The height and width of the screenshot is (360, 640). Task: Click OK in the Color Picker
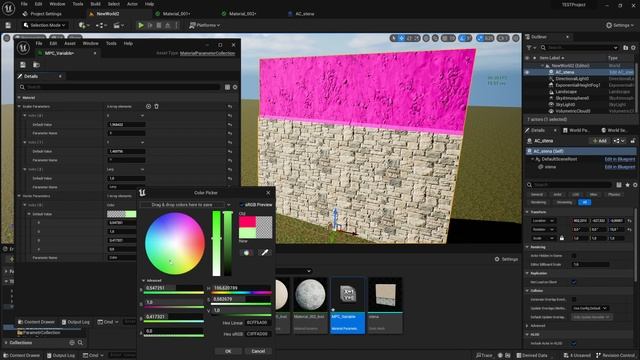(228, 351)
